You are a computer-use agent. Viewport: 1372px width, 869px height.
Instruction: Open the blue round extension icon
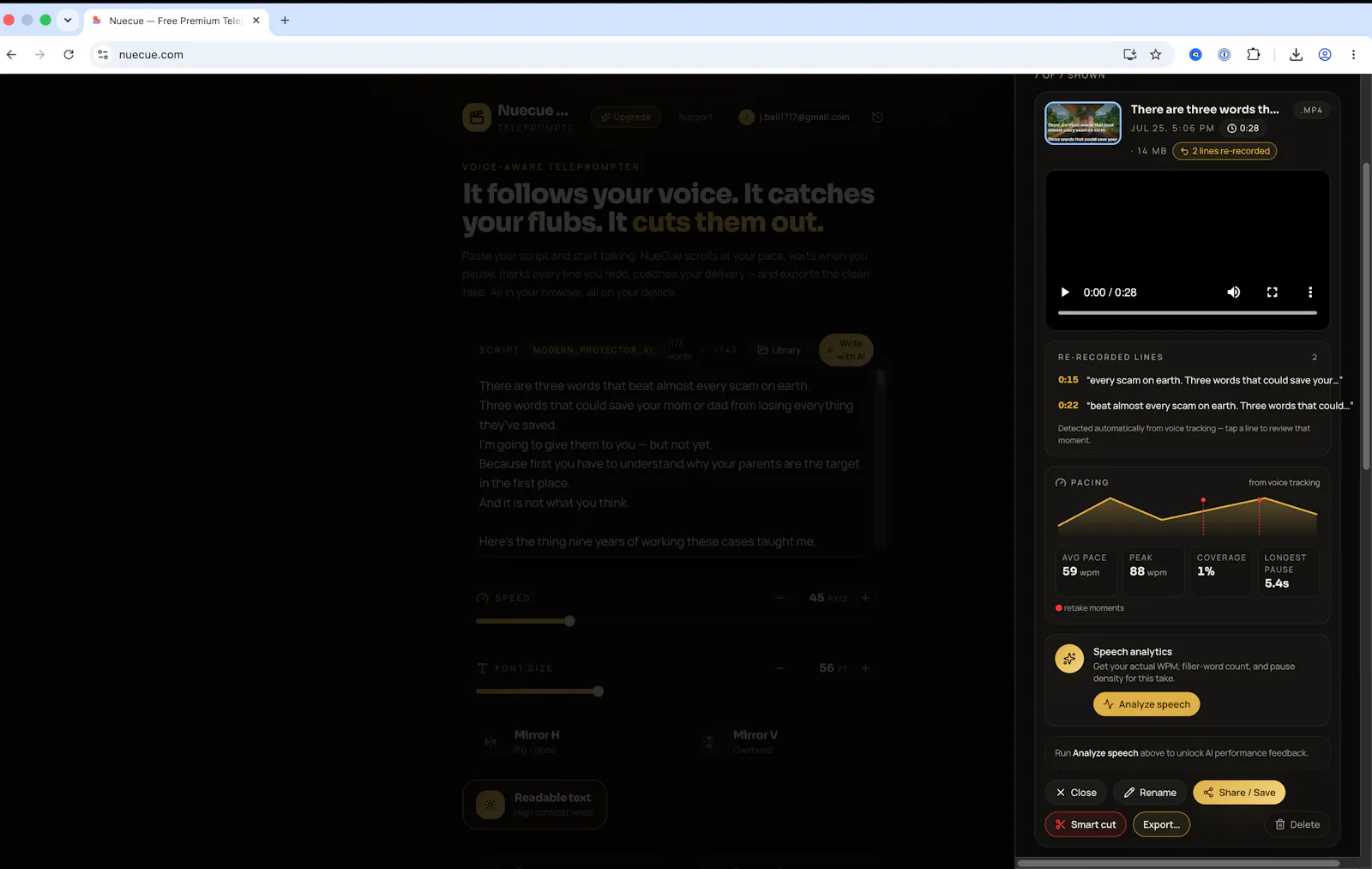1195,54
